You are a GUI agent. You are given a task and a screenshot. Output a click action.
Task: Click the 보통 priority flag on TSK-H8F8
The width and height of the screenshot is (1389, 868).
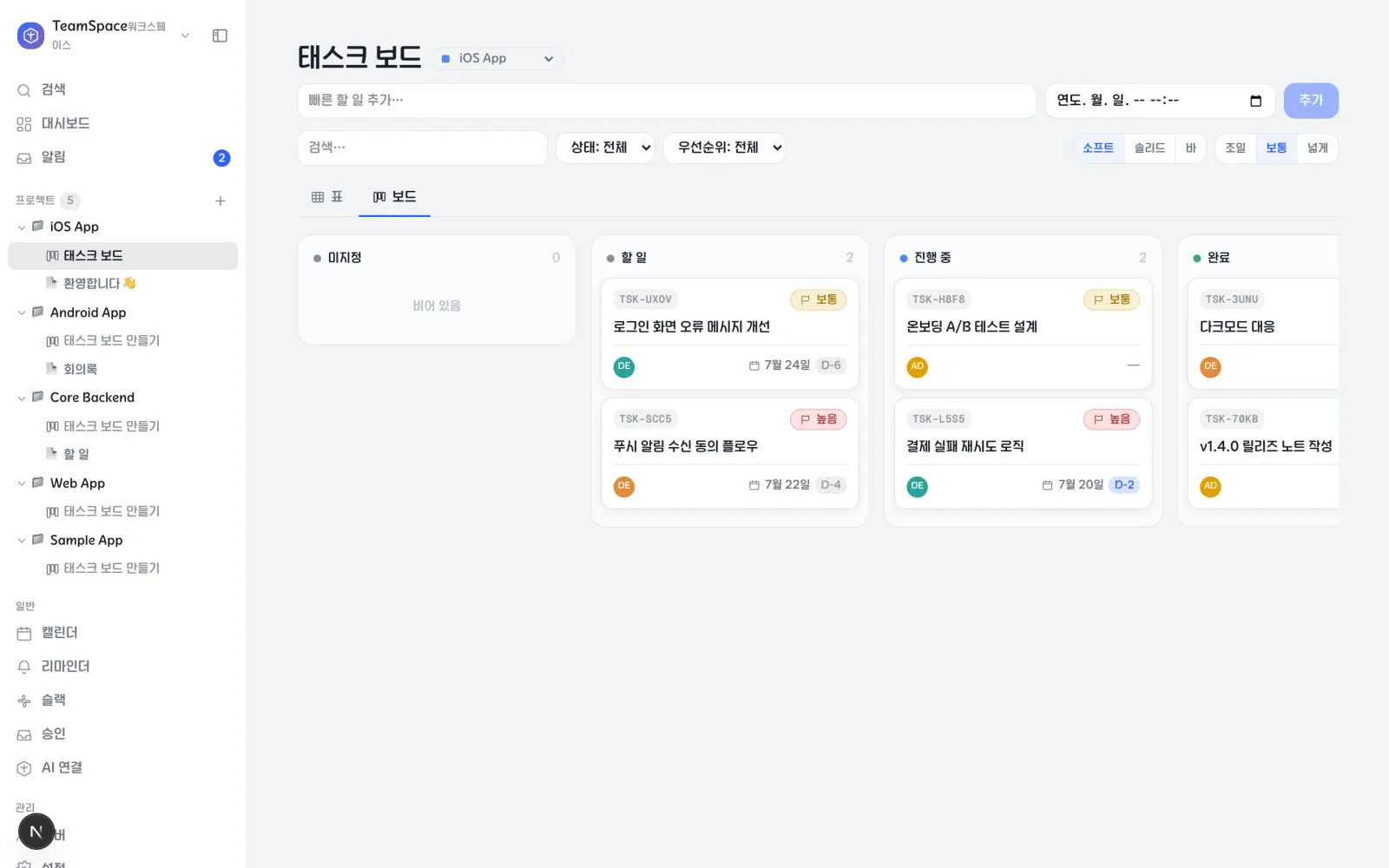click(x=1111, y=299)
